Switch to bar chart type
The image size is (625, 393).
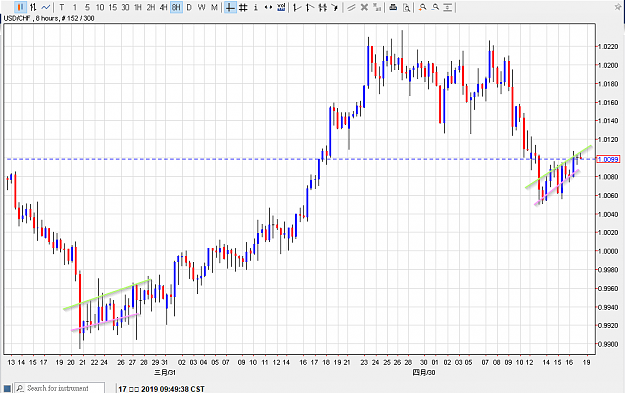coord(33,7)
